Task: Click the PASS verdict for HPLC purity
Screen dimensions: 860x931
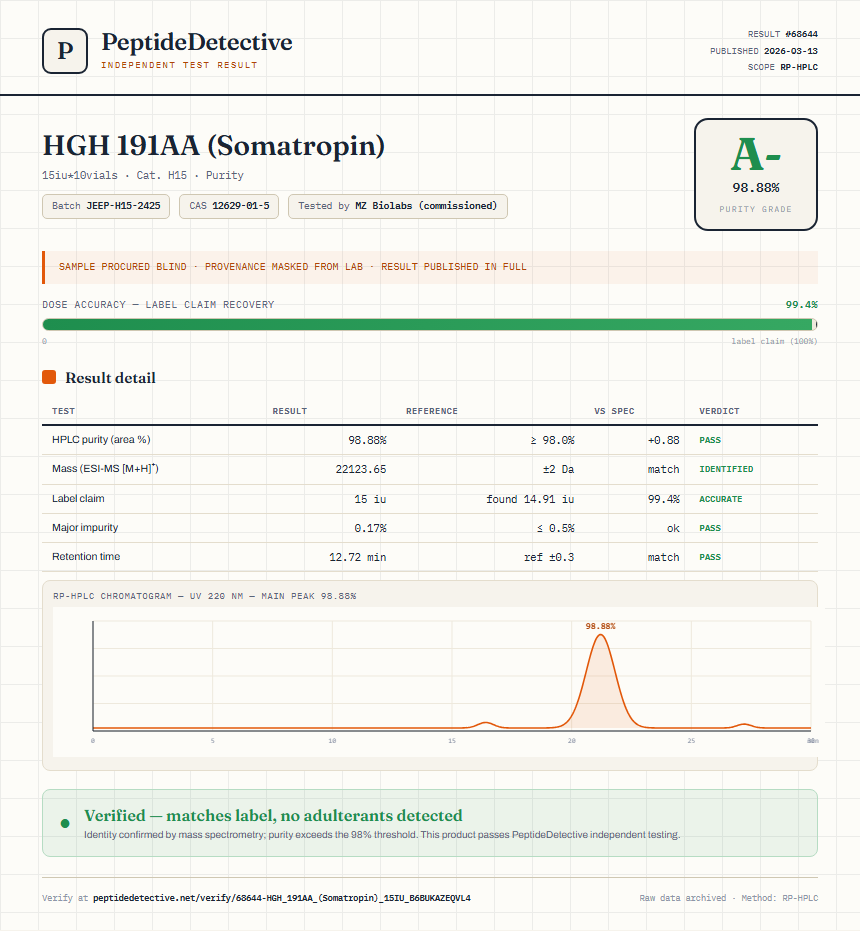Action: click(710, 440)
